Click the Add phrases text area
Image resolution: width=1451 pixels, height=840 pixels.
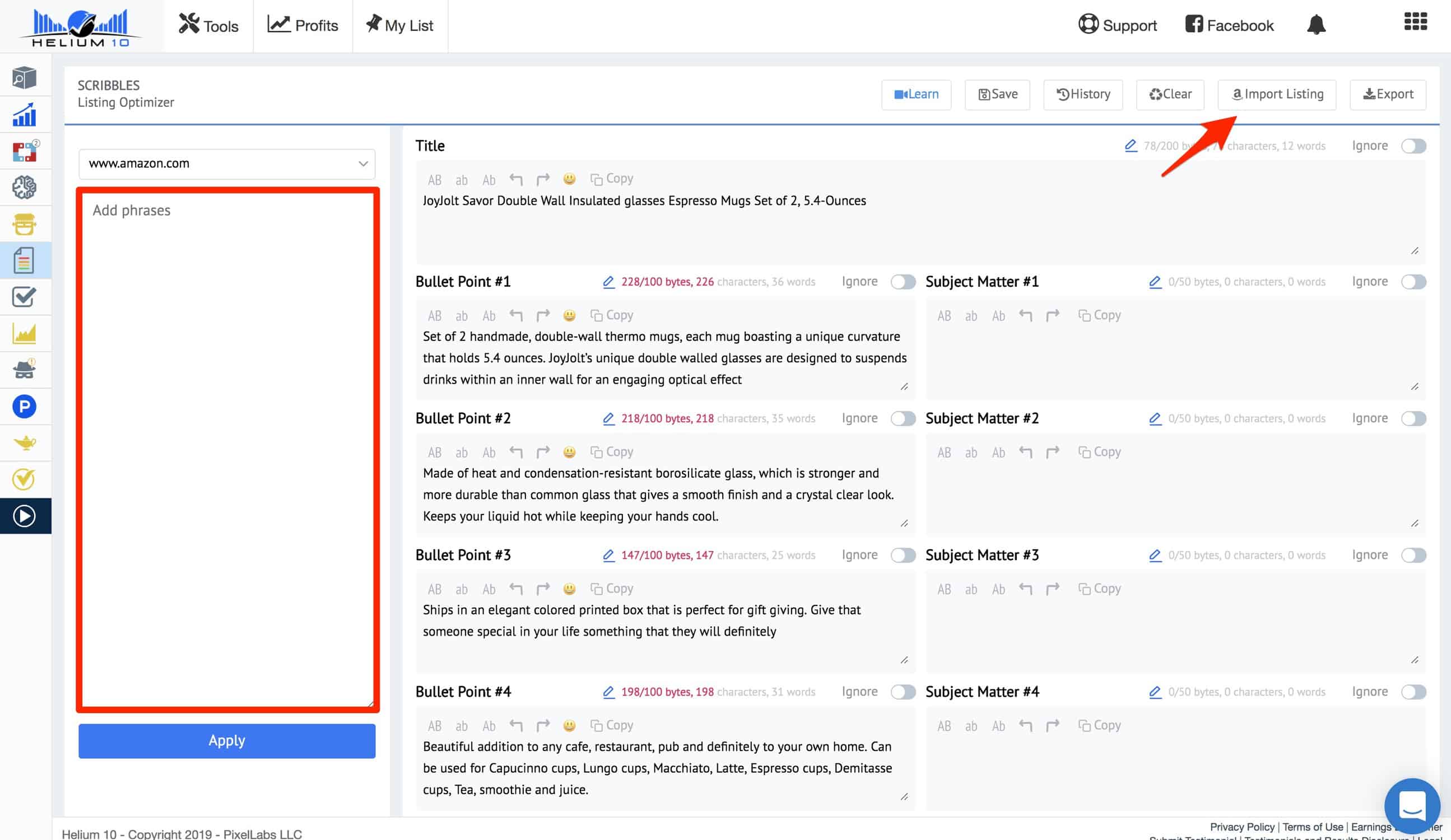coord(228,450)
